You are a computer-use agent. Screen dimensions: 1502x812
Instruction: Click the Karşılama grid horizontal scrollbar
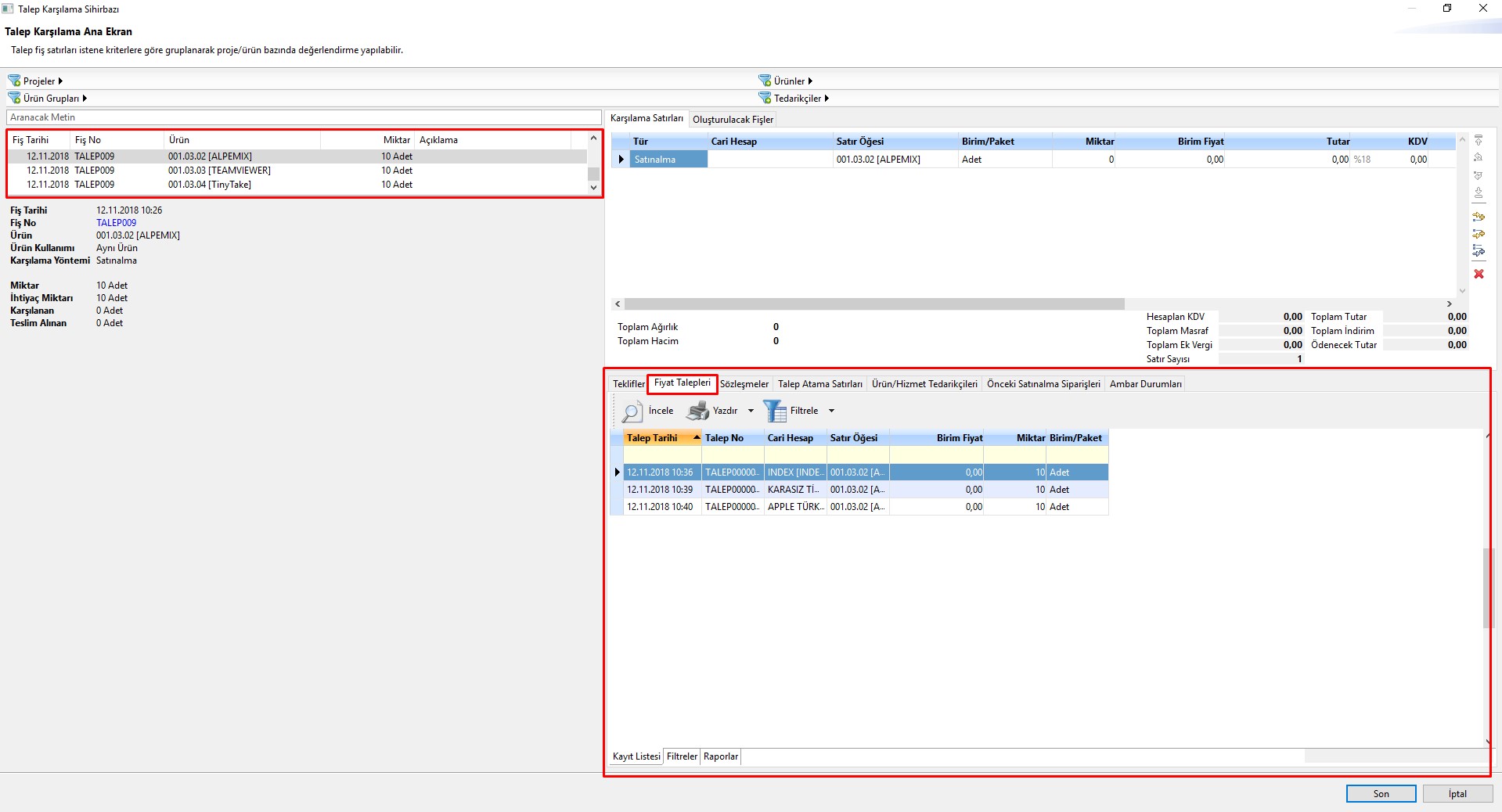pos(873,304)
